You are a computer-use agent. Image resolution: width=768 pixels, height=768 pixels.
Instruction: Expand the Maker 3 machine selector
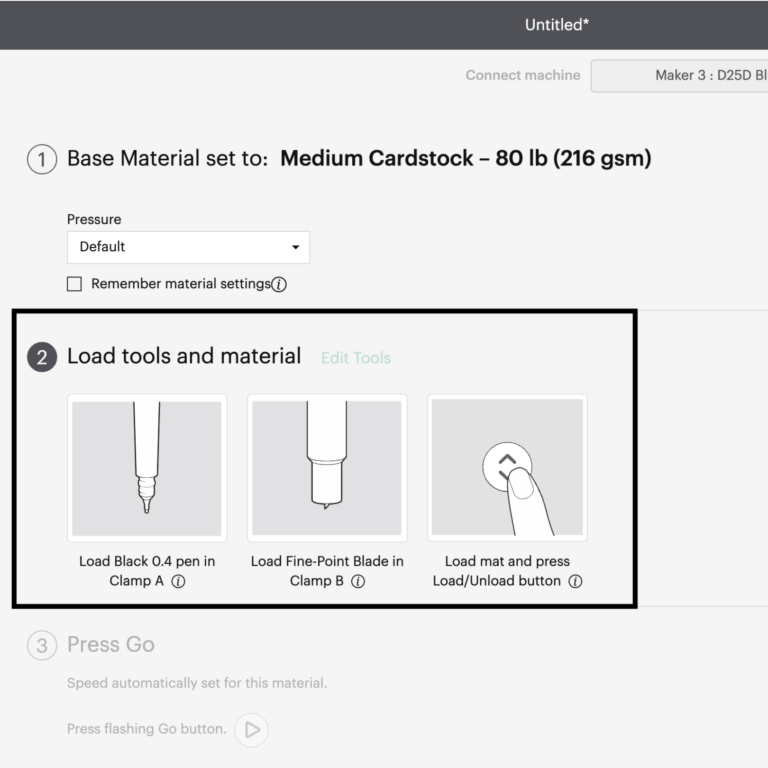[680, 76]
